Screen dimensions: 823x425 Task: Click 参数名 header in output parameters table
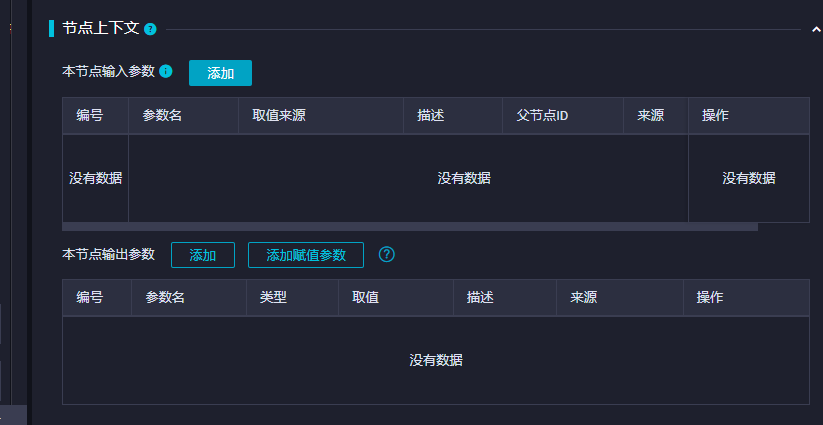click(165, 298)
